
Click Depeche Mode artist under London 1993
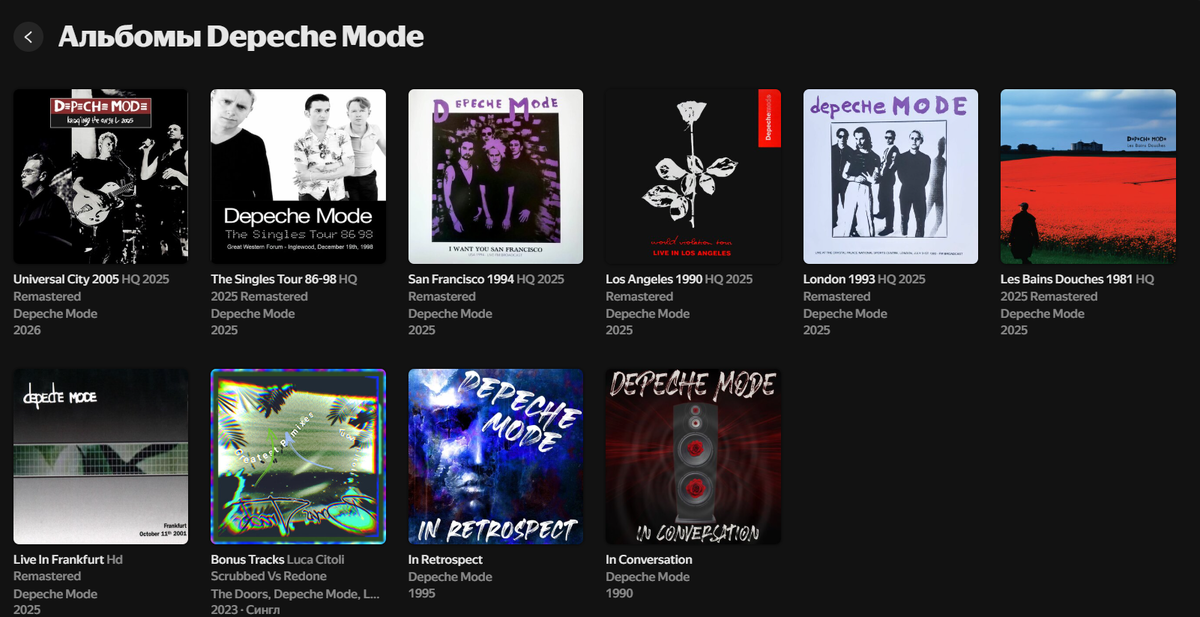[x=845, y=313]
